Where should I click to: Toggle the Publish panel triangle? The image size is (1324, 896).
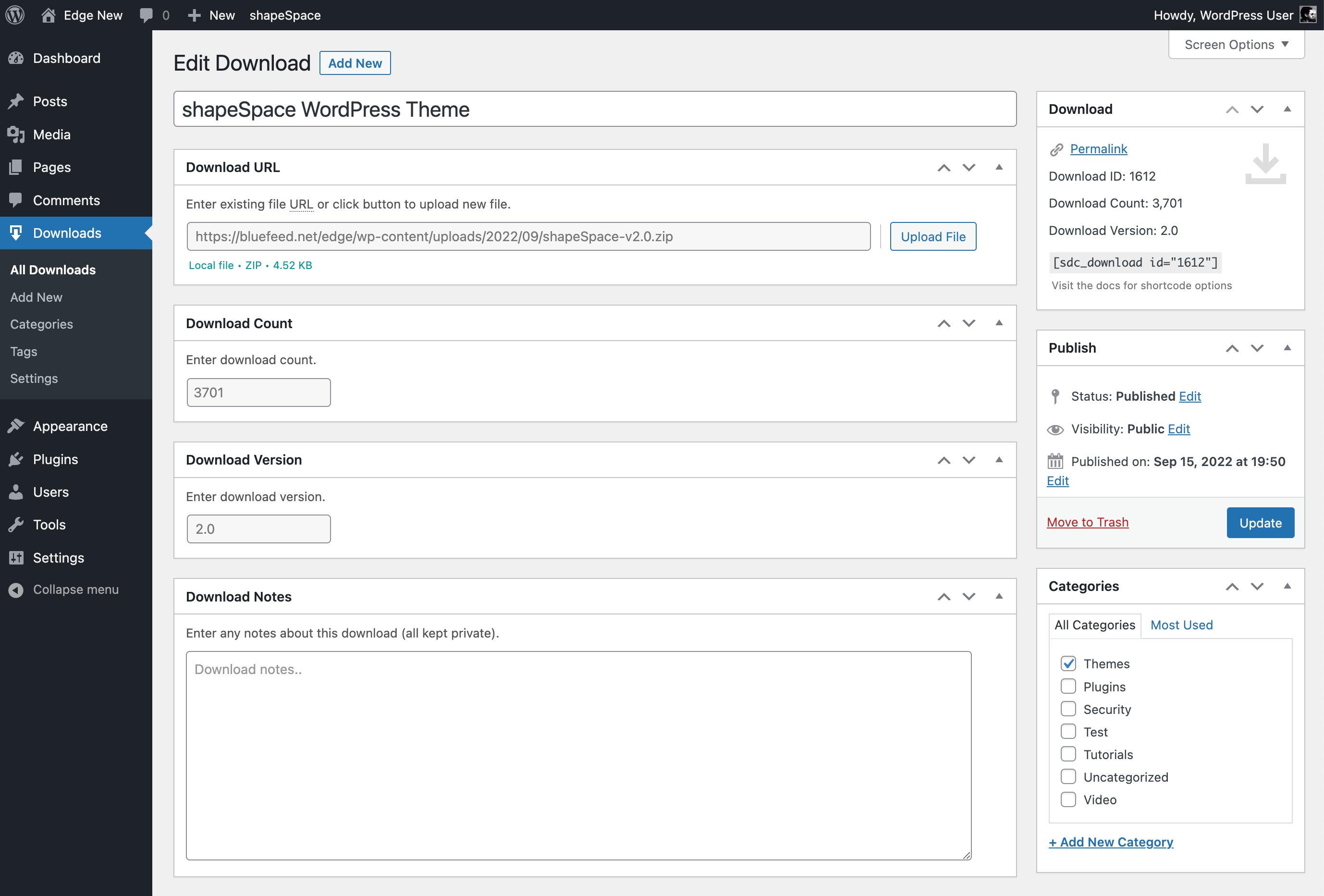[1287, 348]
